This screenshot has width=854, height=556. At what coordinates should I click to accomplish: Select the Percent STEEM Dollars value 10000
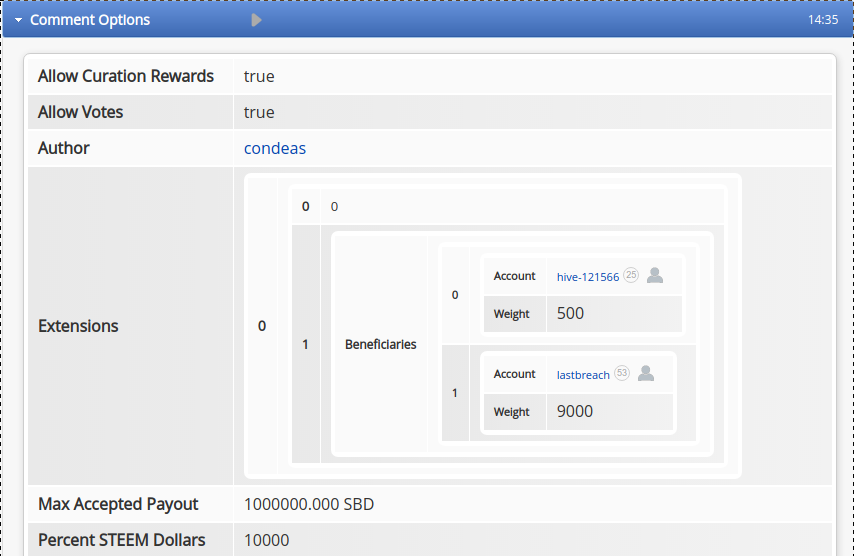click(266, 540)
